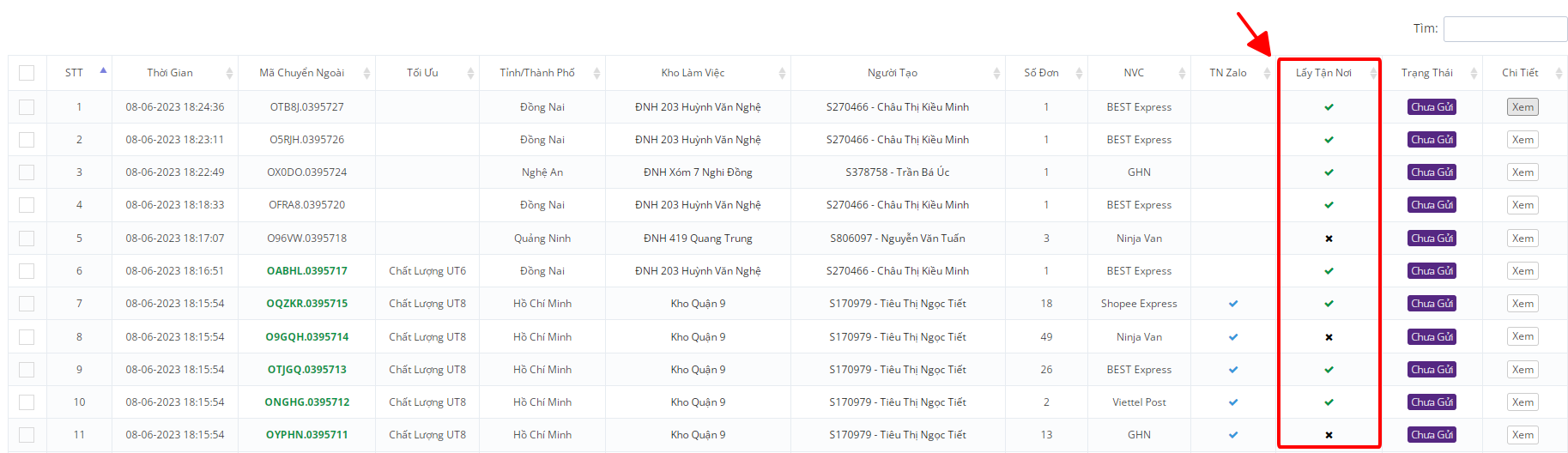Viewport: 1568px width, 453px height.
Task: Click the green checkmark in row 9 Lấy Tận Nơi
Action: 1329,370
